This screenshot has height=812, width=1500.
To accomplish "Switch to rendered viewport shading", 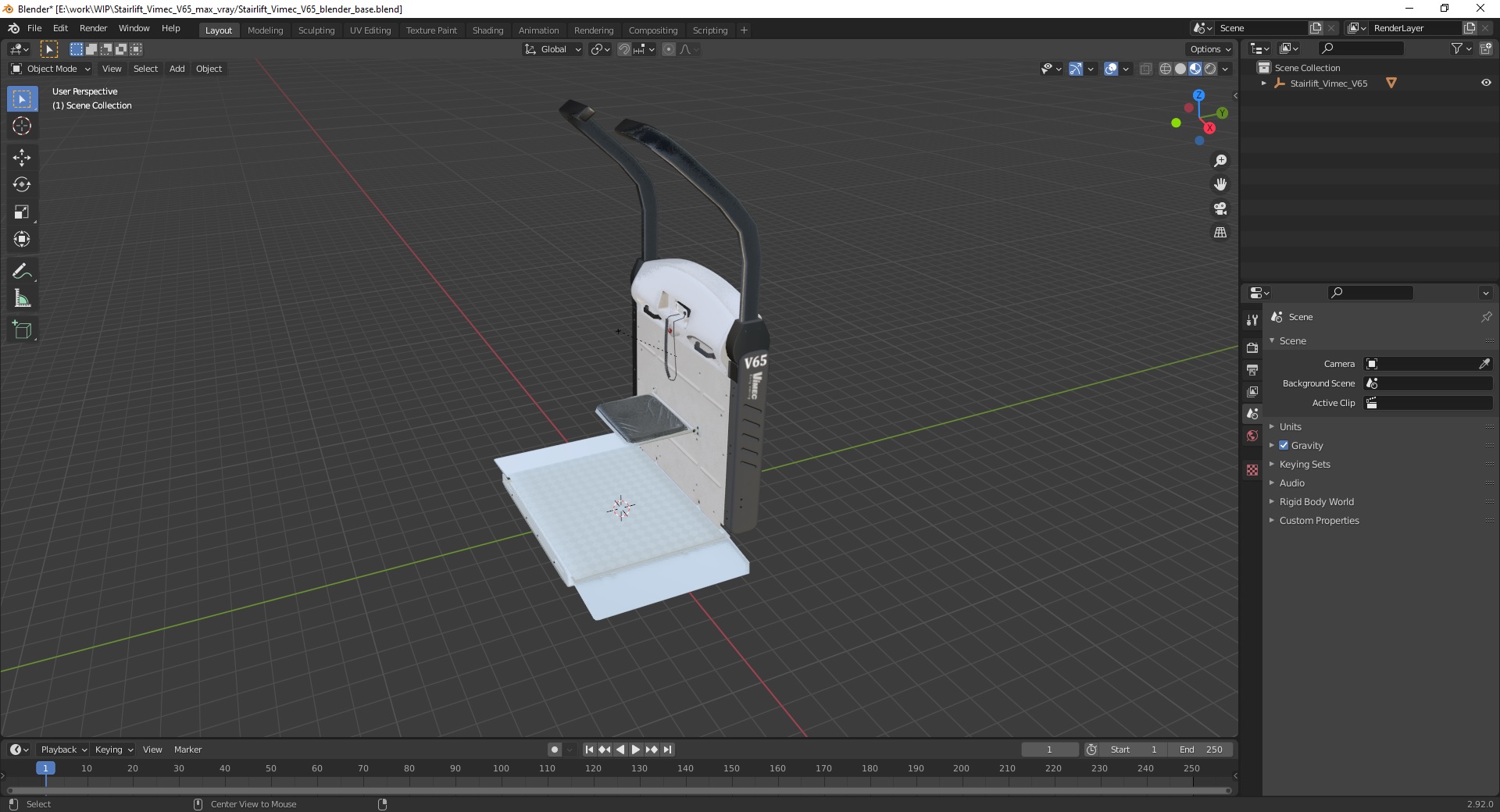I will pyautogui.click(x=1210, y=69).
